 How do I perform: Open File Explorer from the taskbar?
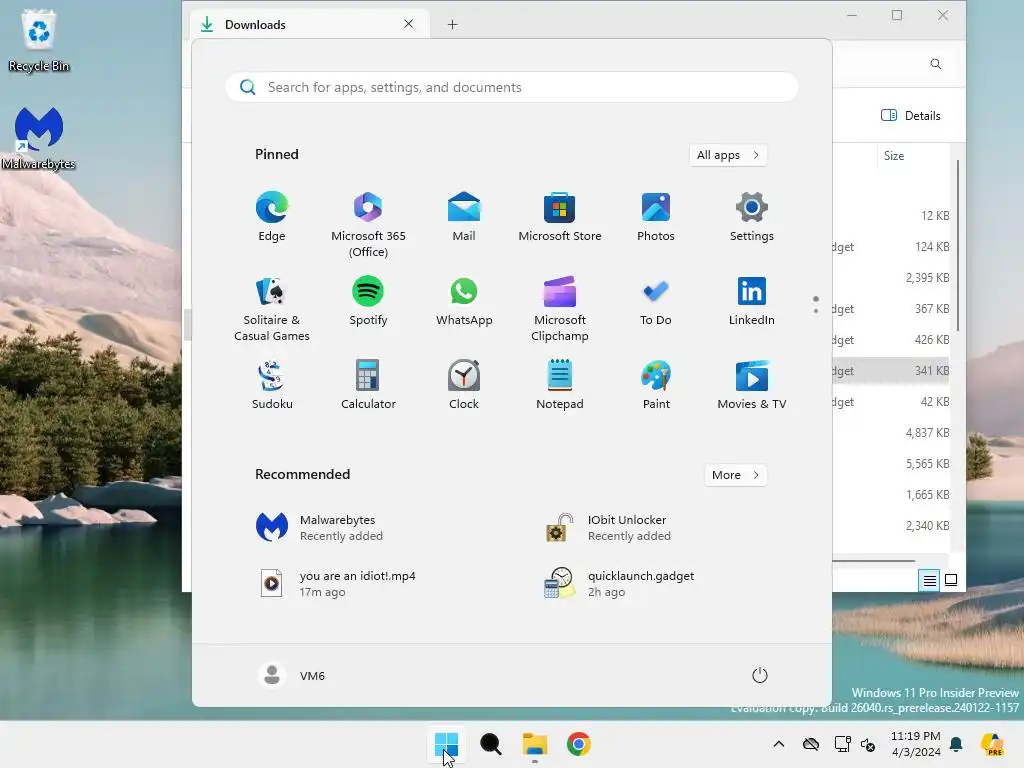[534, 744]
